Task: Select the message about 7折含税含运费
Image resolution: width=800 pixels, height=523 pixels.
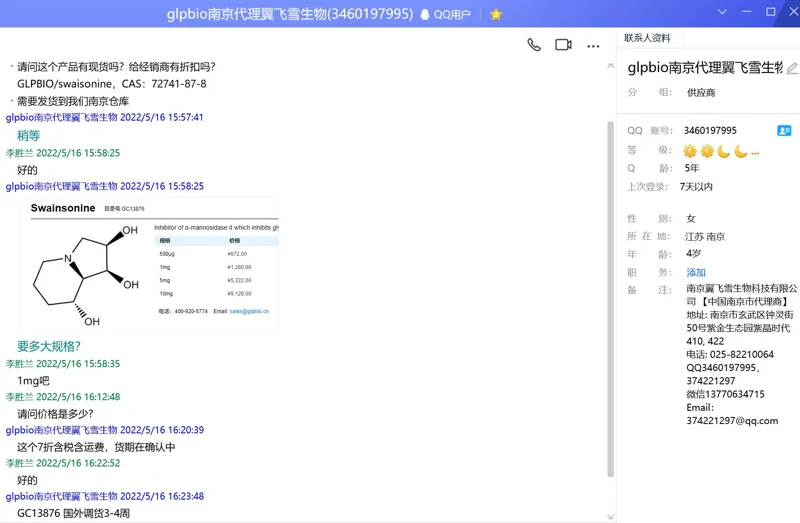Action: pyautogui.click(x=96, y=447)
